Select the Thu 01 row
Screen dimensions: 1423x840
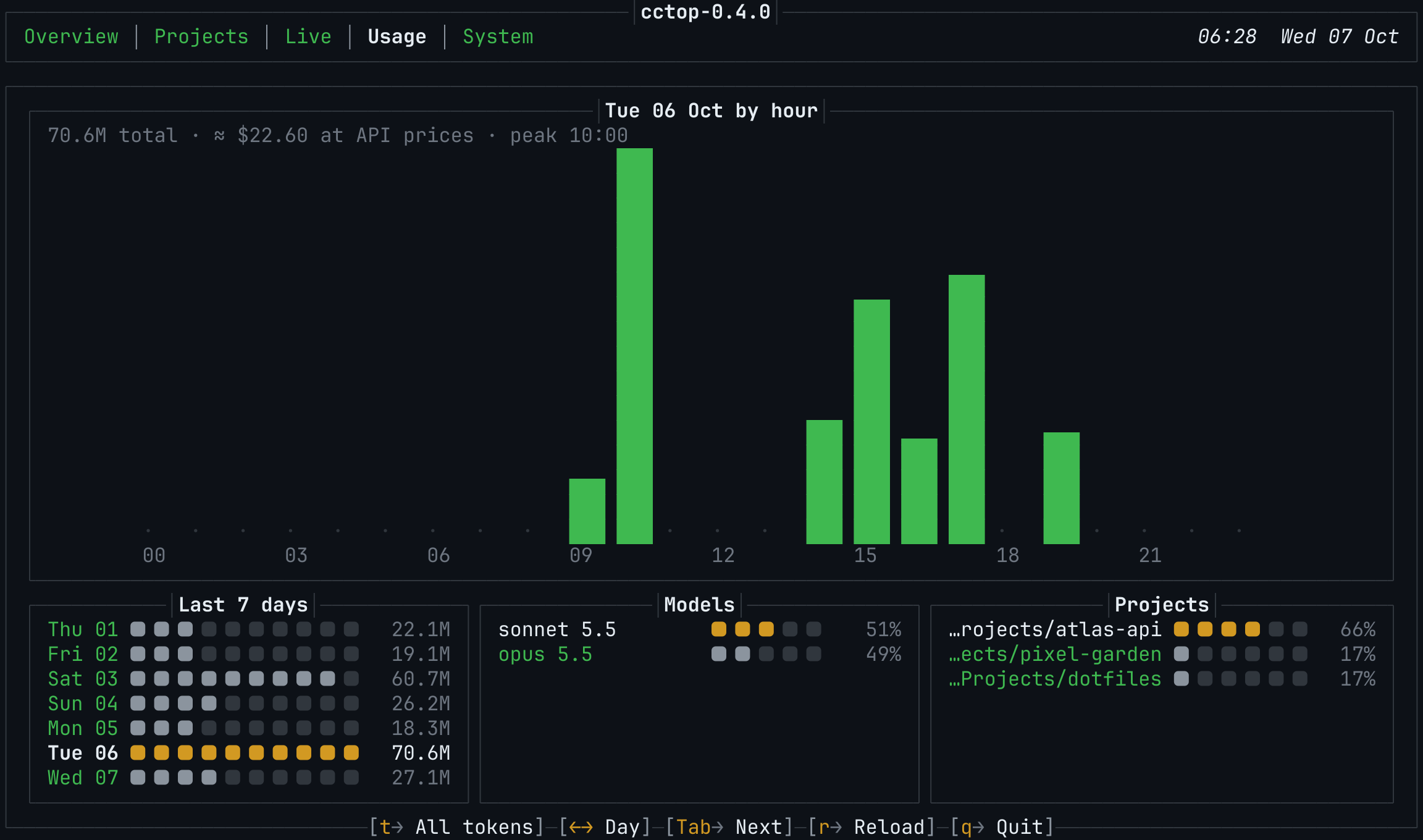click(x=249, y=629)
